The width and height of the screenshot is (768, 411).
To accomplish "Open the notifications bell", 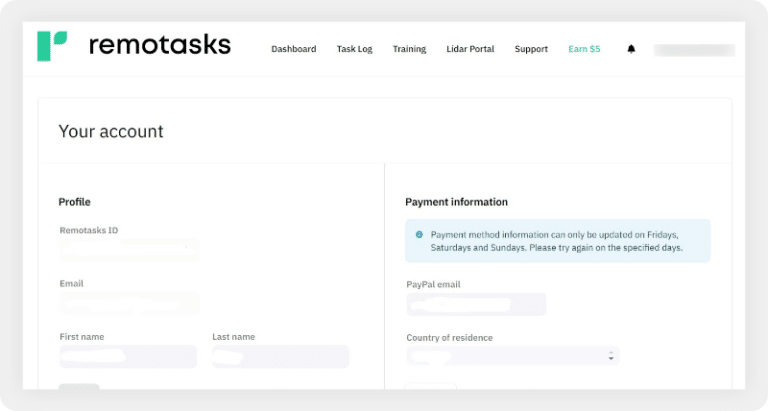I will point(631,49).
